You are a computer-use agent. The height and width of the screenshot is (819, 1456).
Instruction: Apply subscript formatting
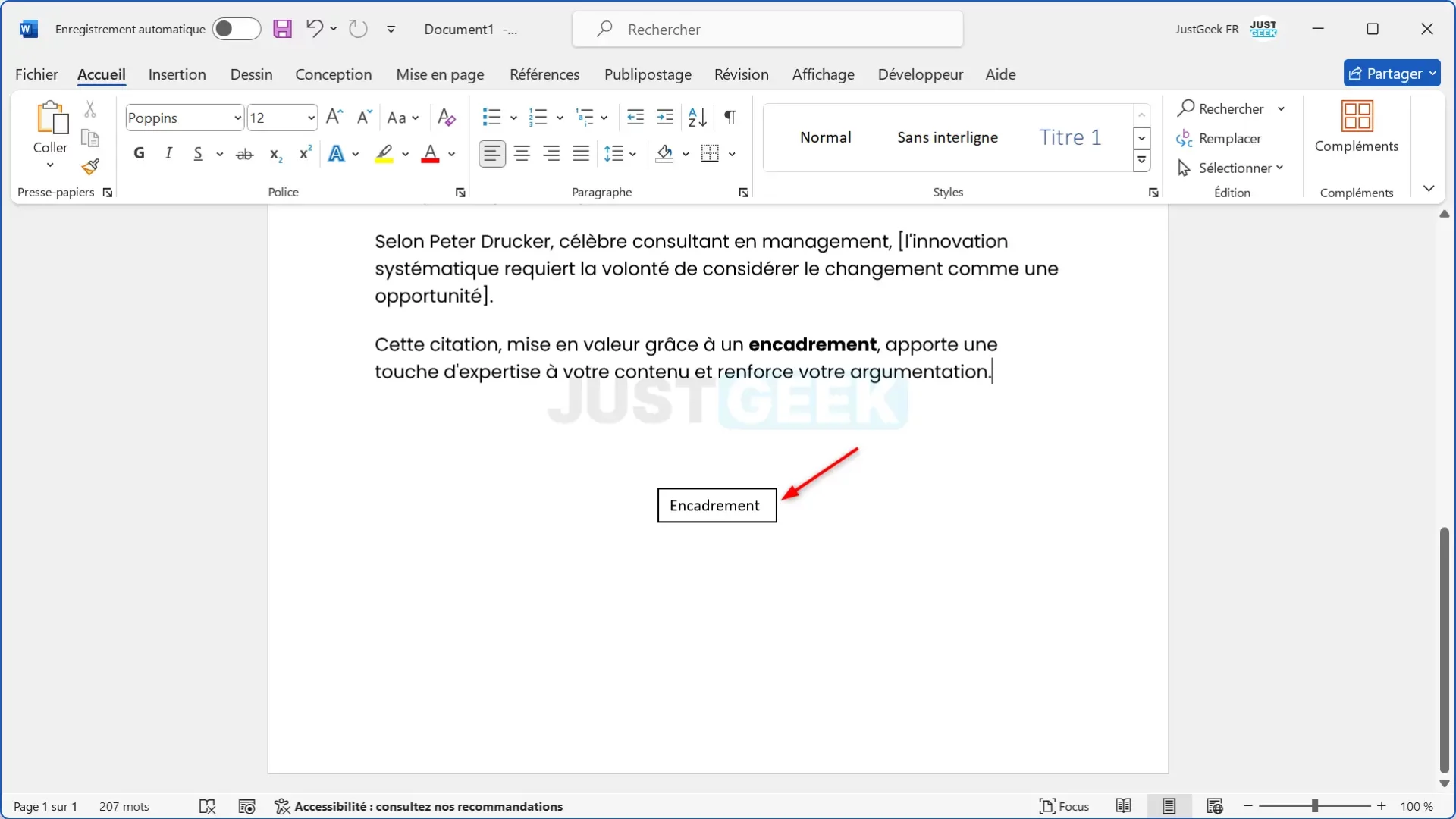[x=276, y=154]
